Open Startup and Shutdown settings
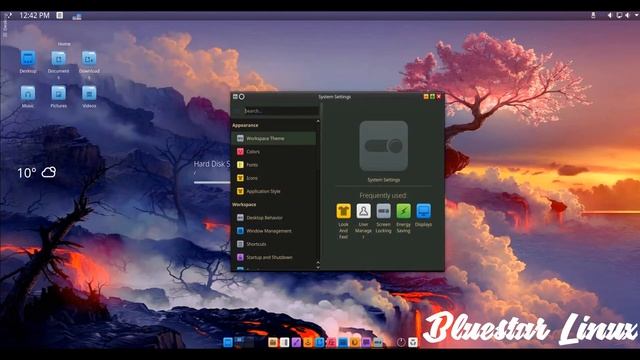This screenshot has width=640, height=360. 274,257
